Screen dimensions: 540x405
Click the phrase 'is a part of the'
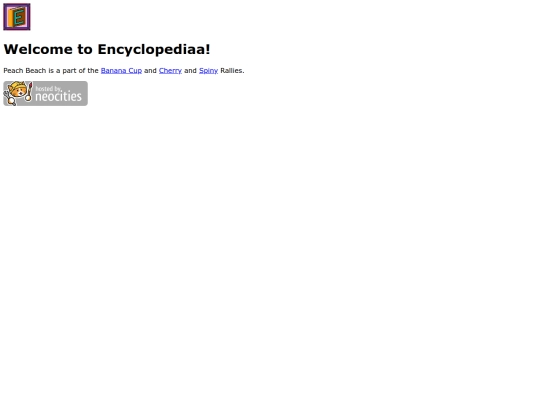point(73,71)
